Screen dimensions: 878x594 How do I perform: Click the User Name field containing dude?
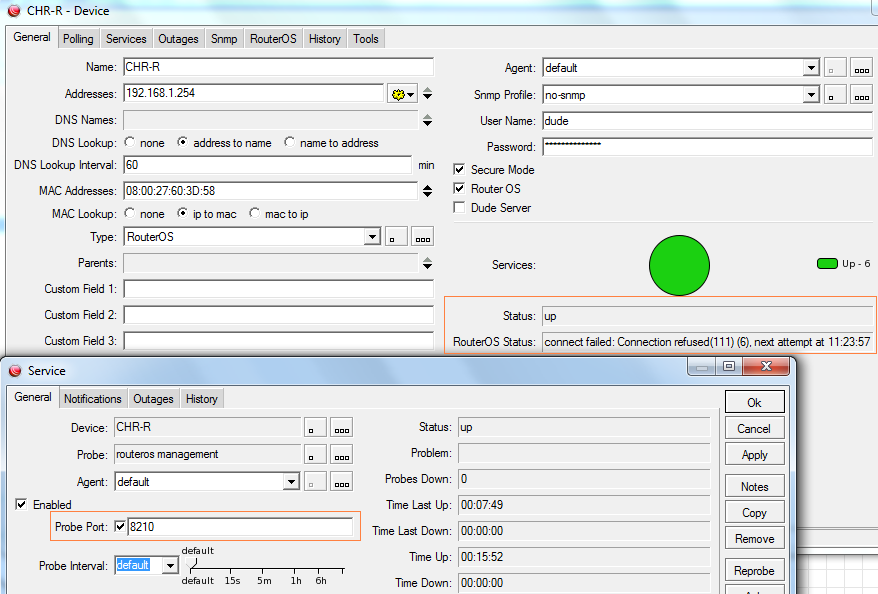point(707,121)
